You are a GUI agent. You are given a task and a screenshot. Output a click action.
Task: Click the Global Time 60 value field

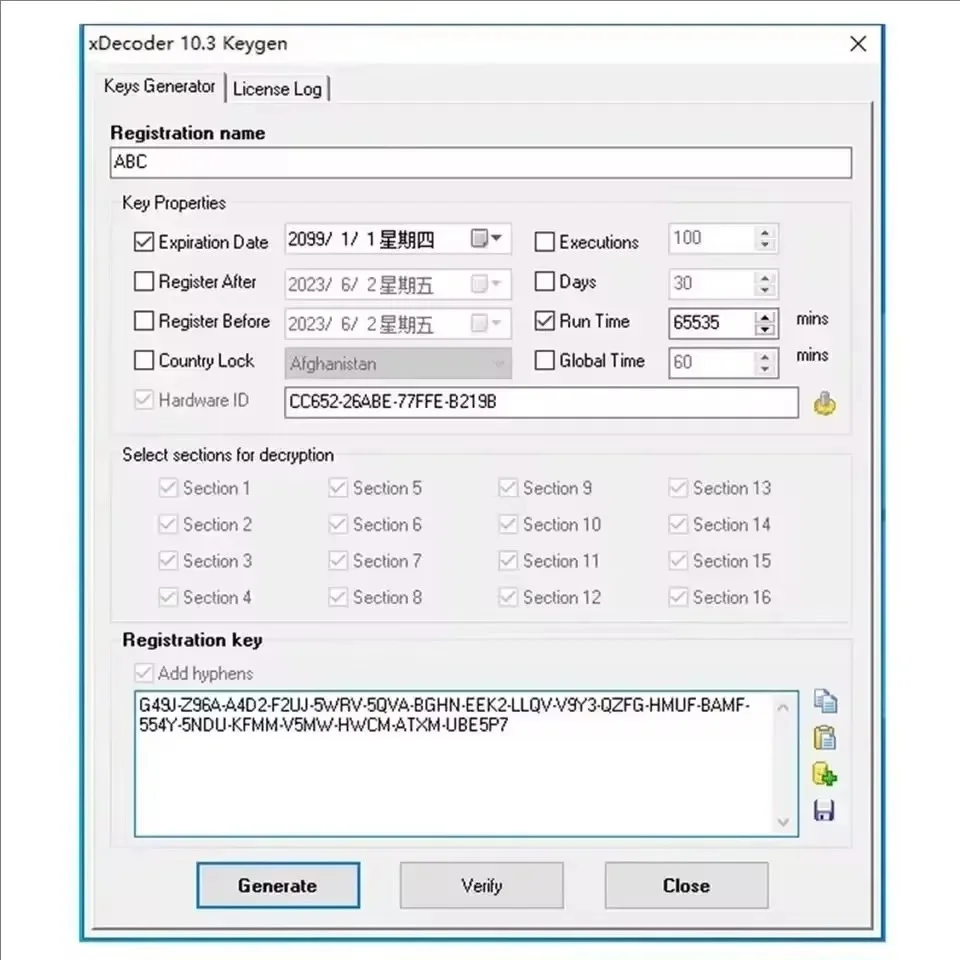point(713,362)
